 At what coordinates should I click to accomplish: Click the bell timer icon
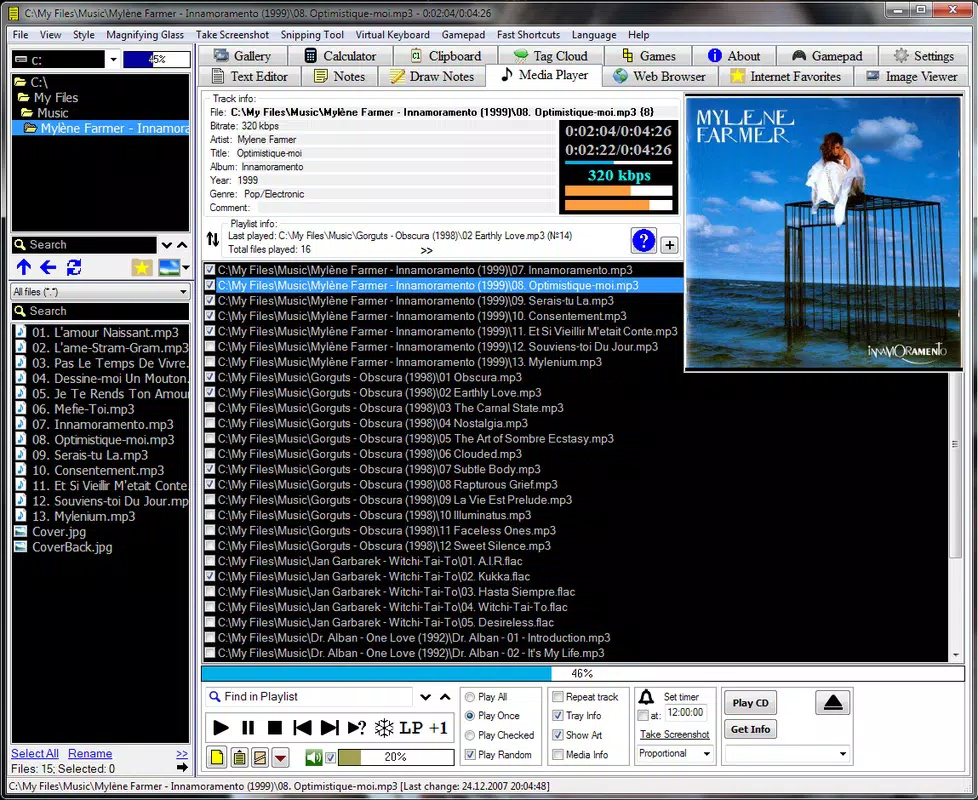(x=647, y=696)
